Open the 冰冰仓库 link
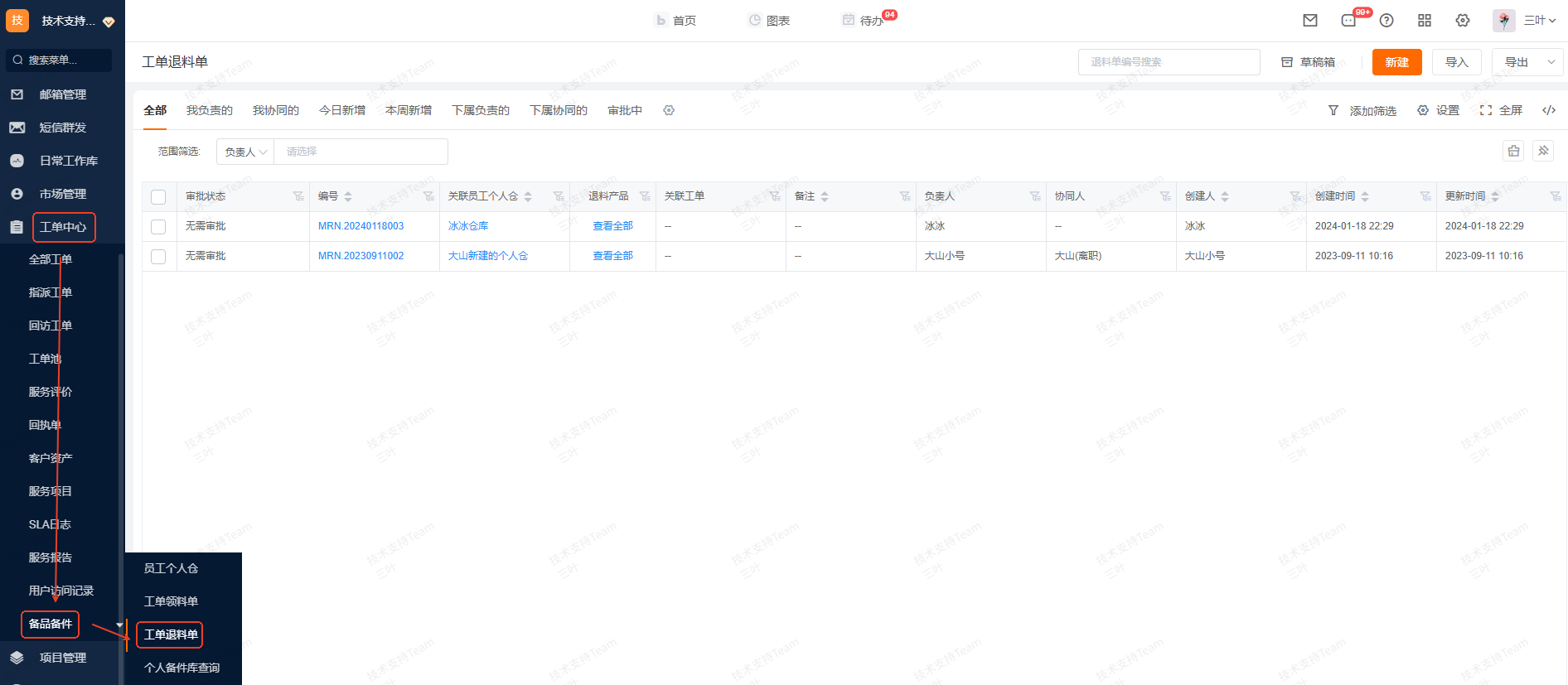Viewport: 1568px width, 685px height. tap(468, 226)
